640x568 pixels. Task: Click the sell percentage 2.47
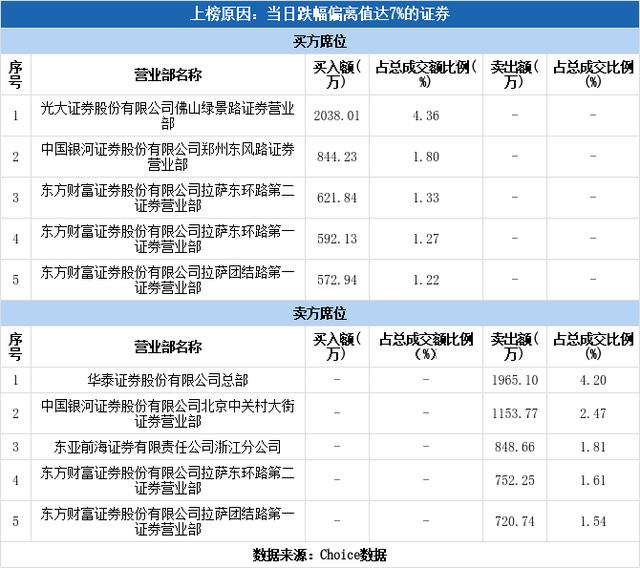(593, 413)
